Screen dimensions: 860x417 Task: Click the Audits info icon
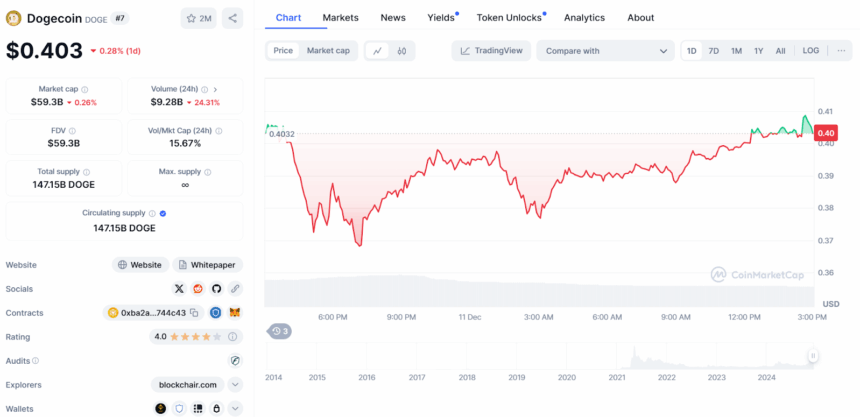point(36,361)
